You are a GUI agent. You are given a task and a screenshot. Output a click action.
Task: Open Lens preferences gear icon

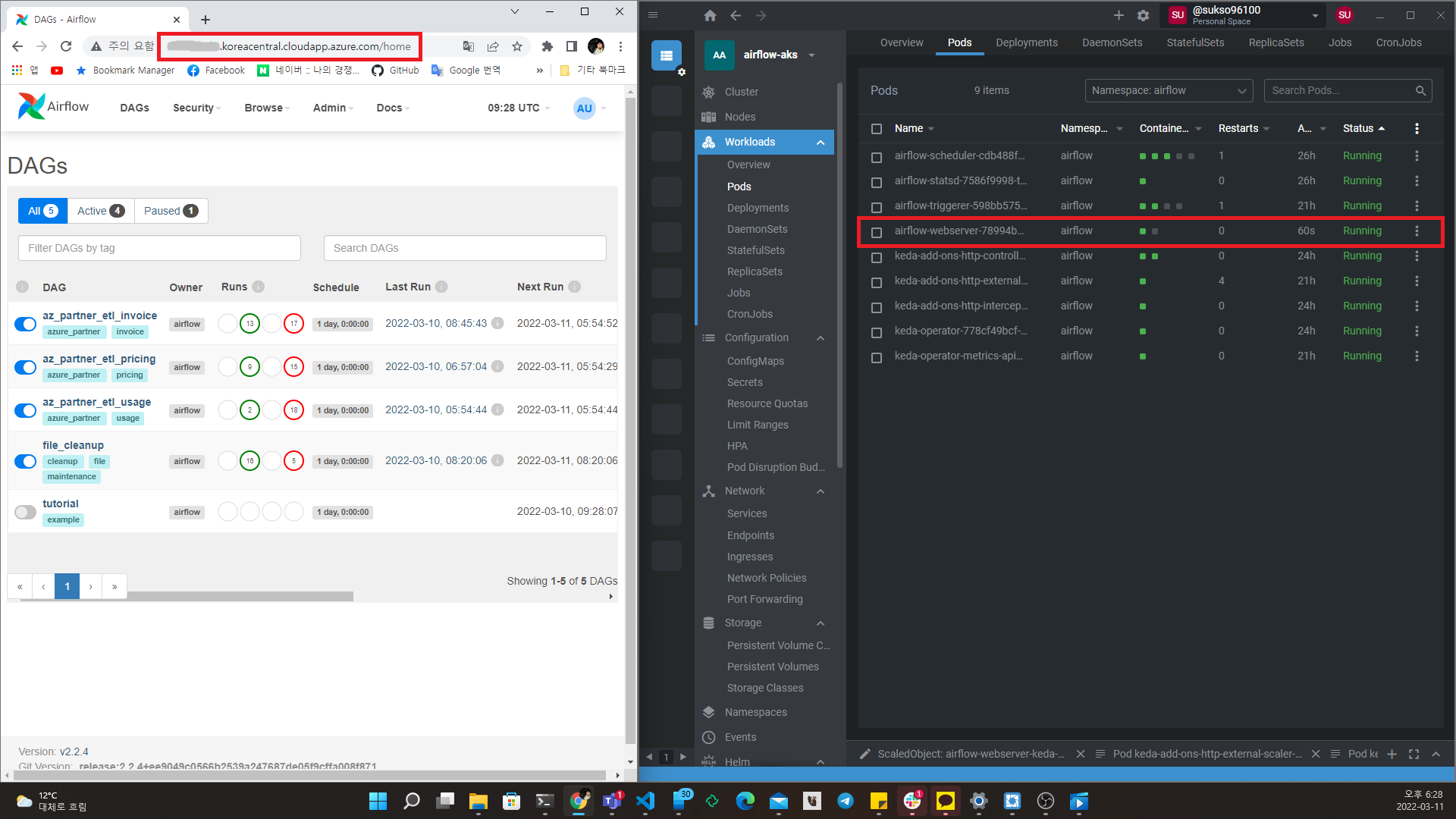(x=1143, y=15)
